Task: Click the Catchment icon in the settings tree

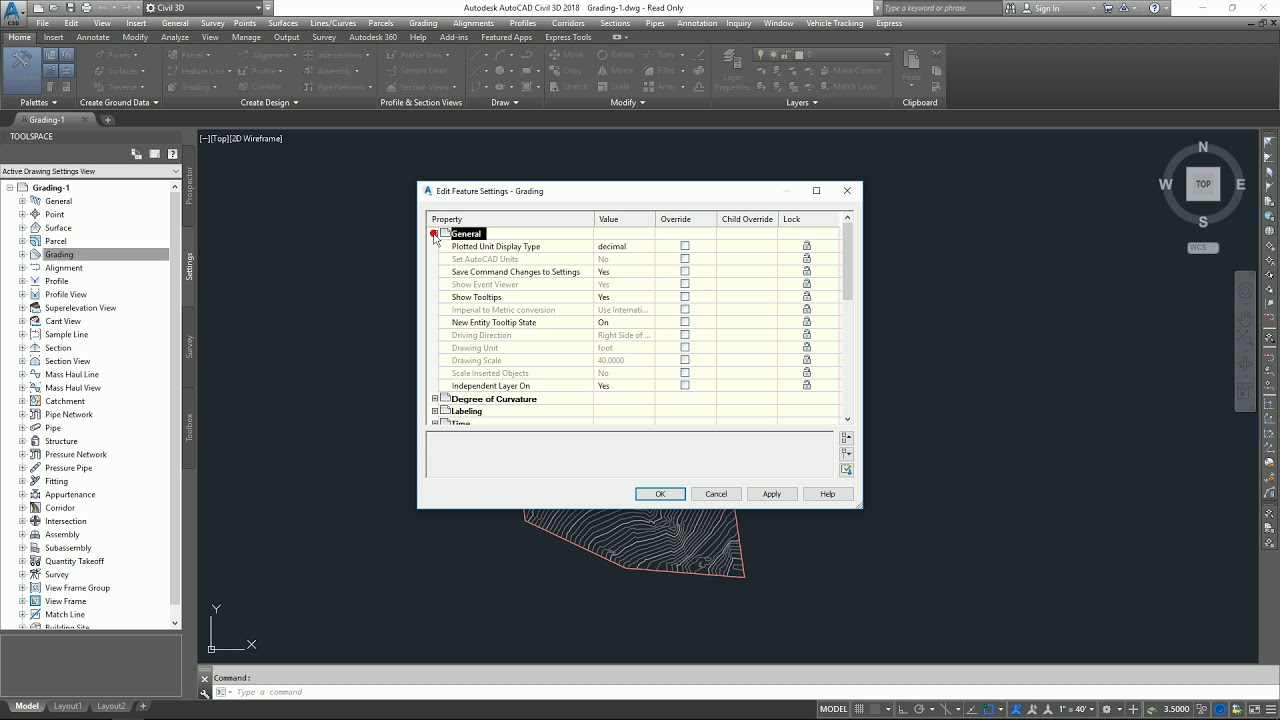Action: click(x=36, y=401)
